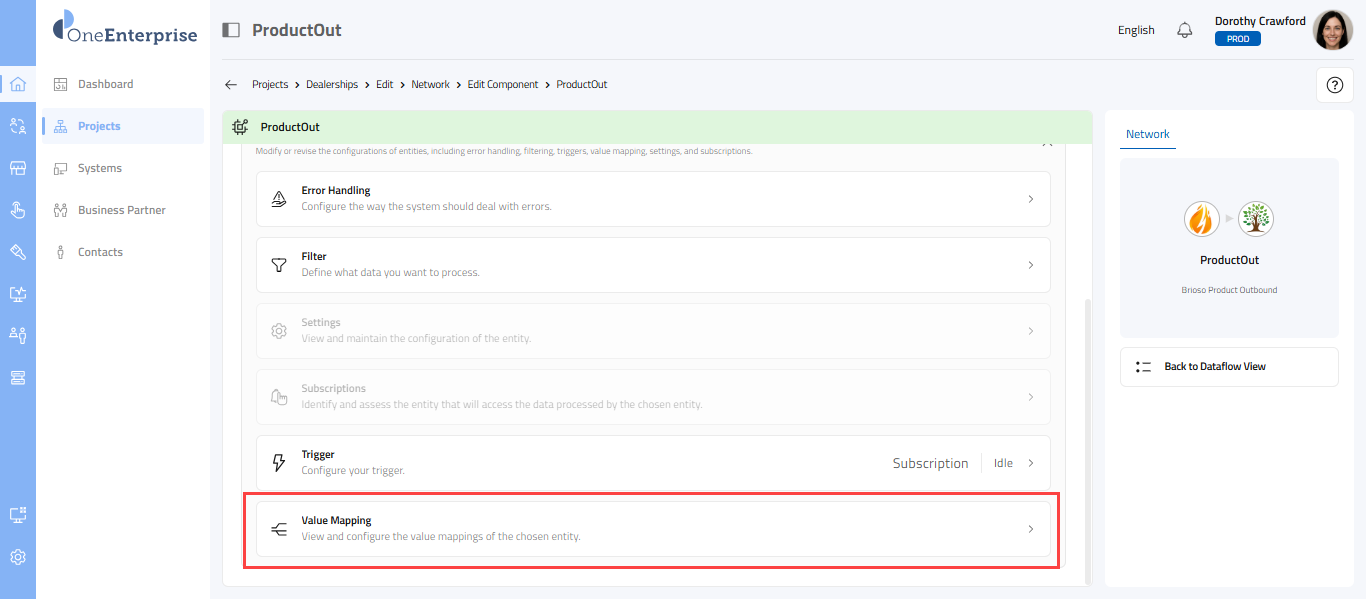Click Back to Dataflow View button

pos(1228,367)
